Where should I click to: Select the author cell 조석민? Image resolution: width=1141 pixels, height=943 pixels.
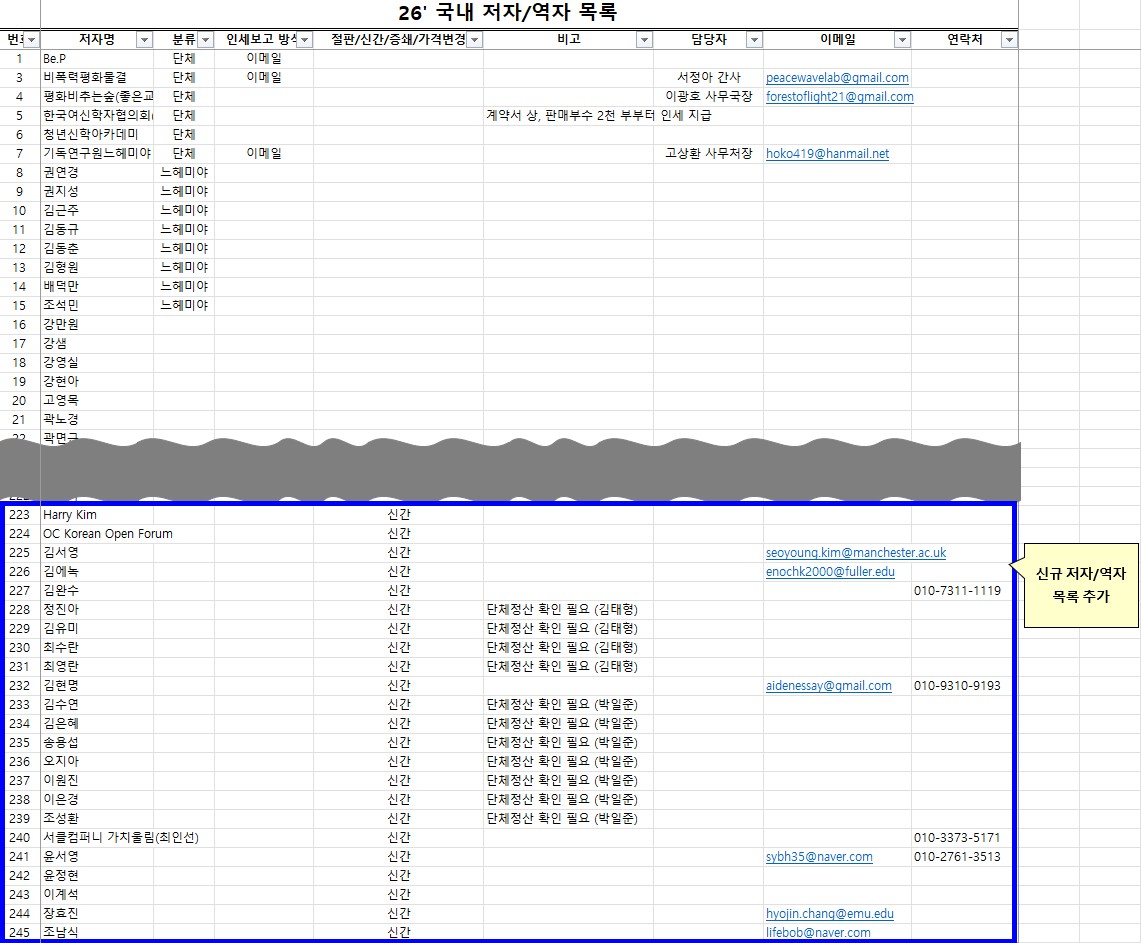[97, 306]
